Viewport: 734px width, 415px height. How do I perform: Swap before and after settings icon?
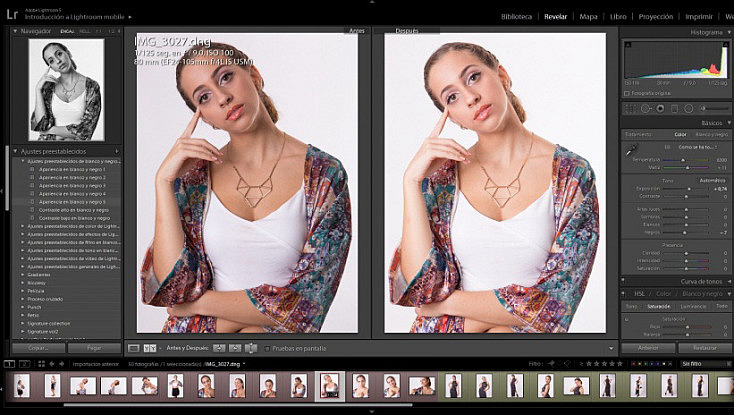click(251, 348)
